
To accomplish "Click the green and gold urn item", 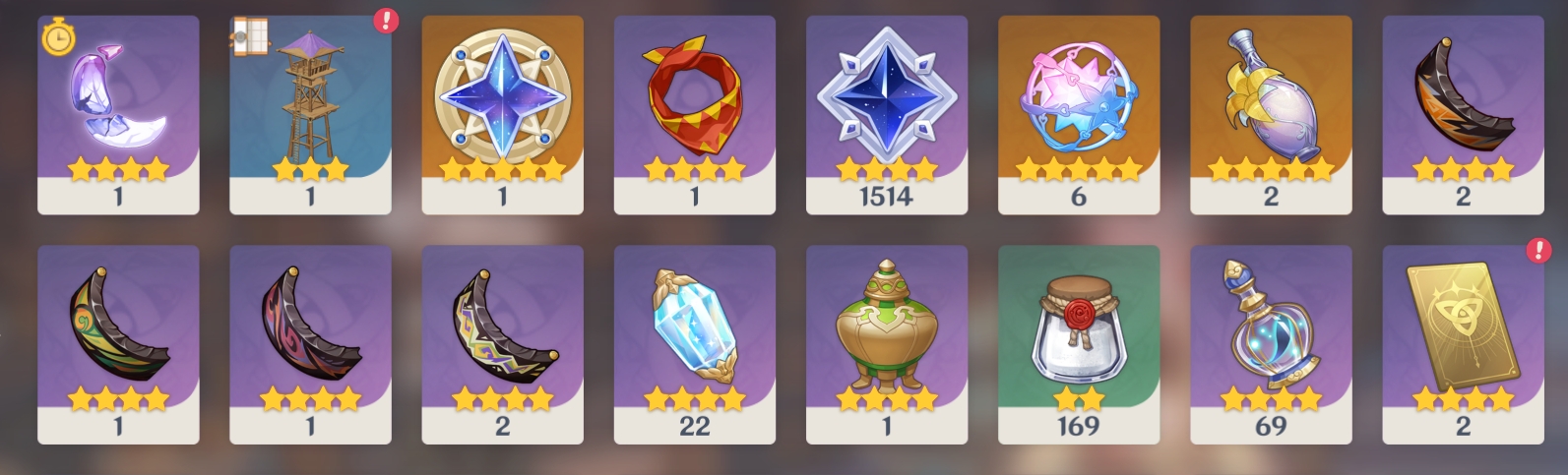I will tap(886, 345).
